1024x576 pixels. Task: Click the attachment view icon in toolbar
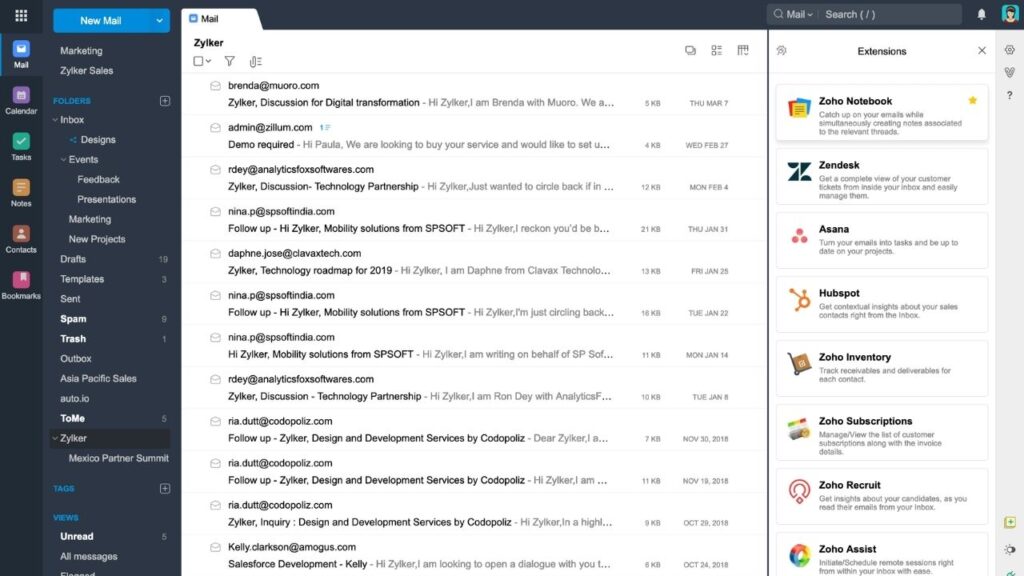[255, 62]
